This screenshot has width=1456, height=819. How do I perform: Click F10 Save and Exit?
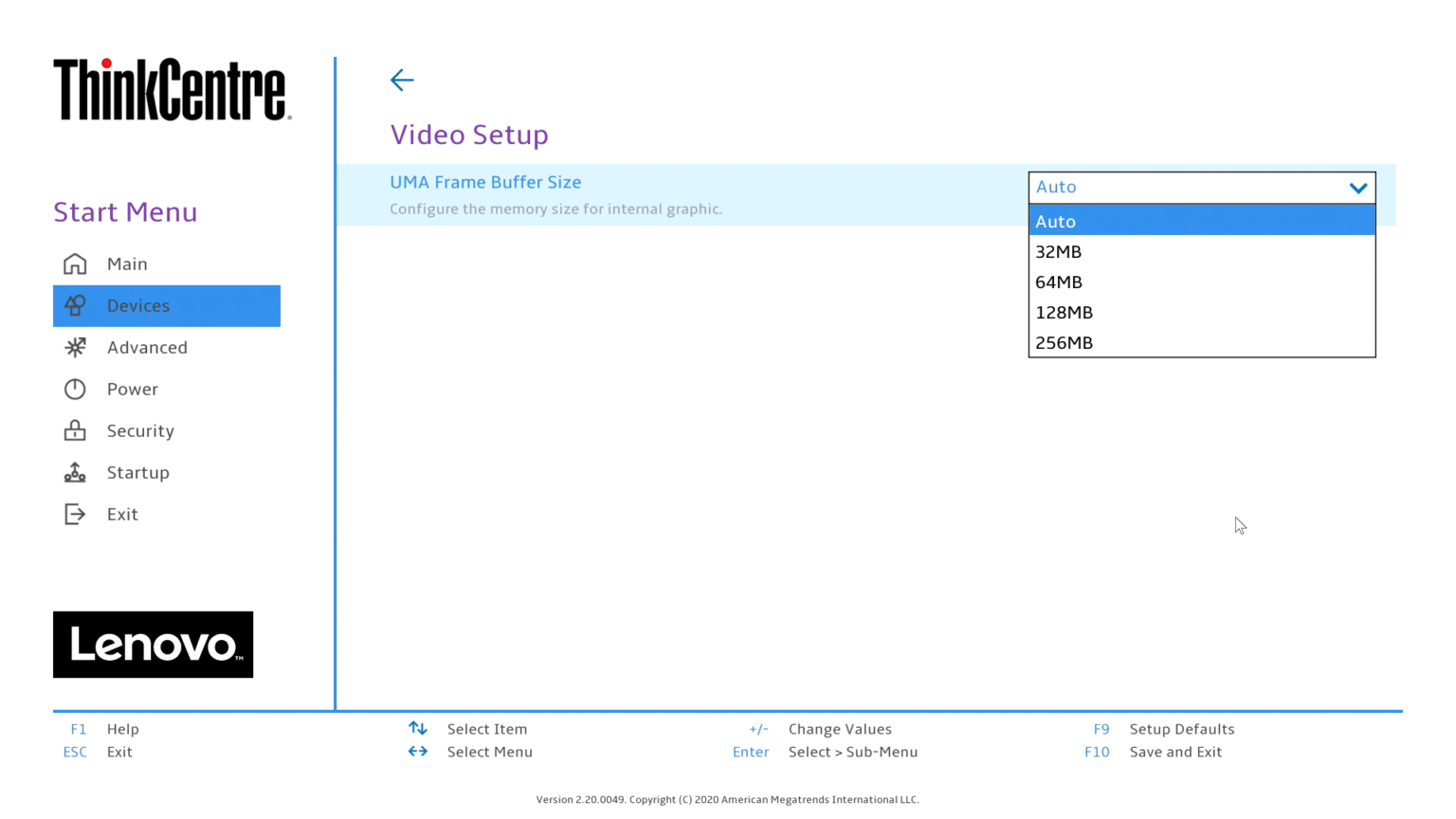click(x=1174, y=752)
